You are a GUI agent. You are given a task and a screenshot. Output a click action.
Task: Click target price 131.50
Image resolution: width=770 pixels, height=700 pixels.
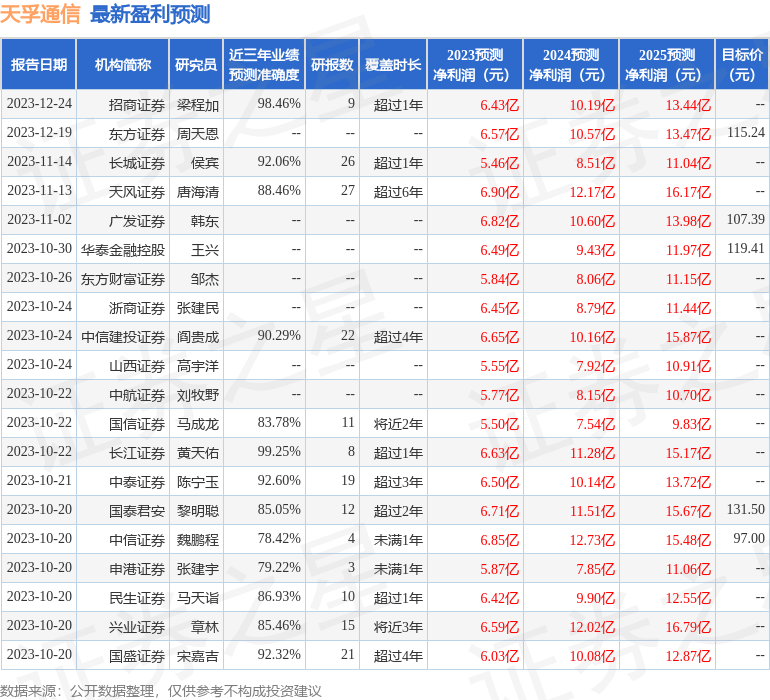pyautogui.click(x=746, y=509)
